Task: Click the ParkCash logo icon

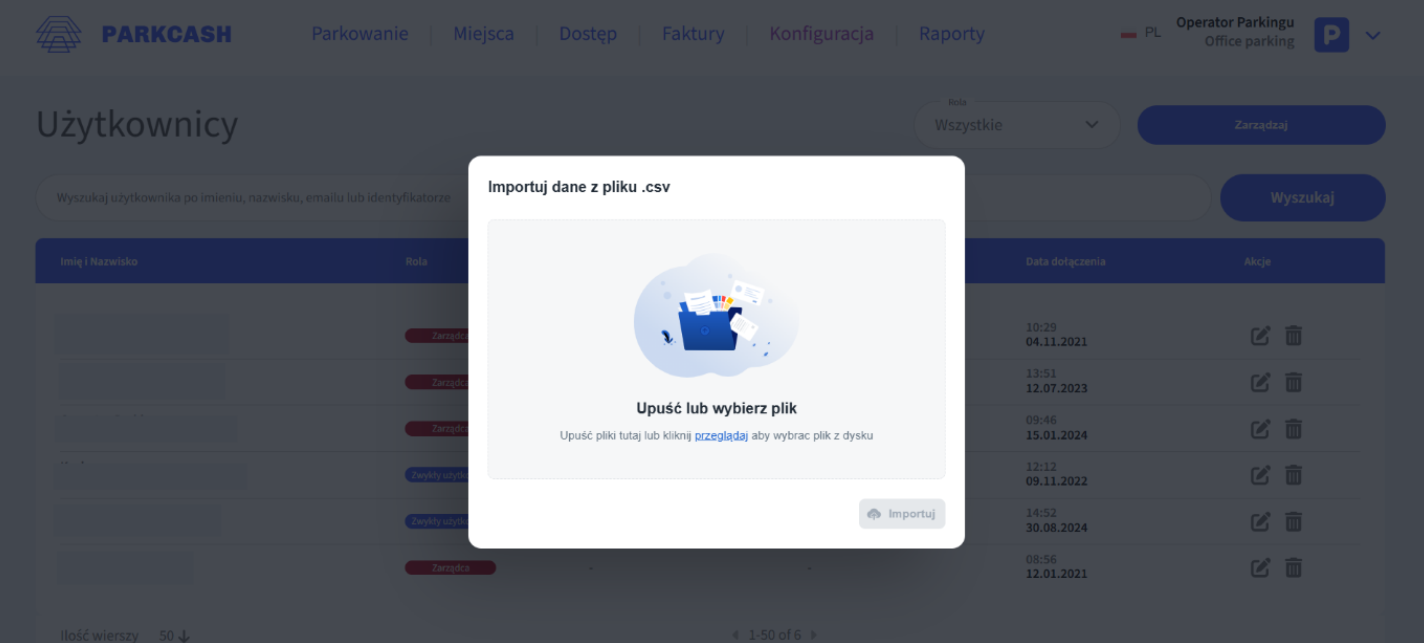Action: 59,34
